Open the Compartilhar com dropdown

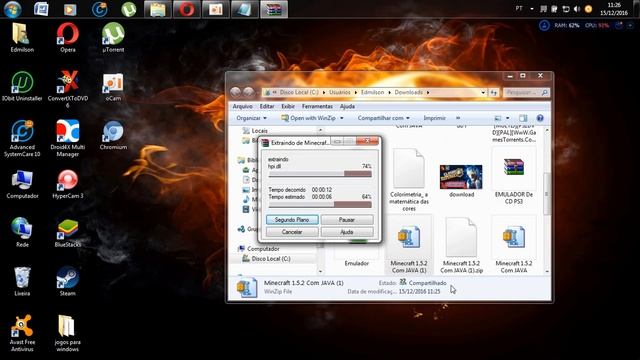coord(383,118)
